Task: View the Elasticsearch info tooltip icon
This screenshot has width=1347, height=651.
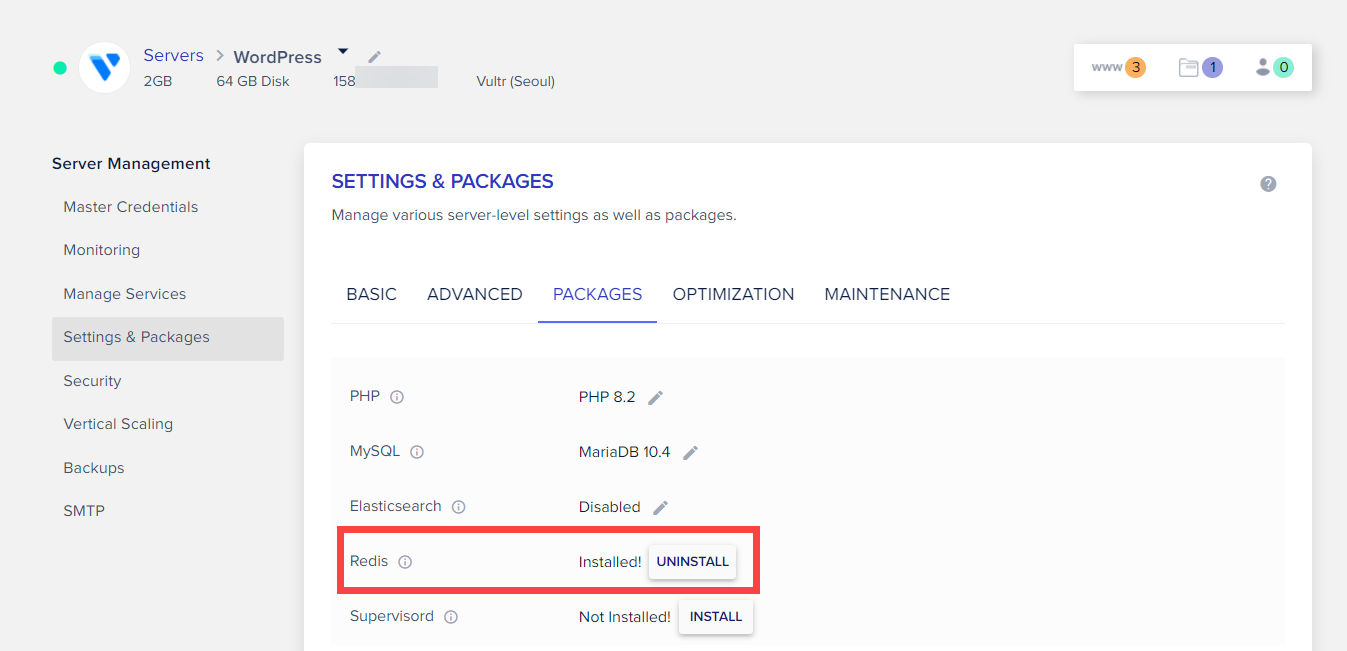Action: [458, 506]
